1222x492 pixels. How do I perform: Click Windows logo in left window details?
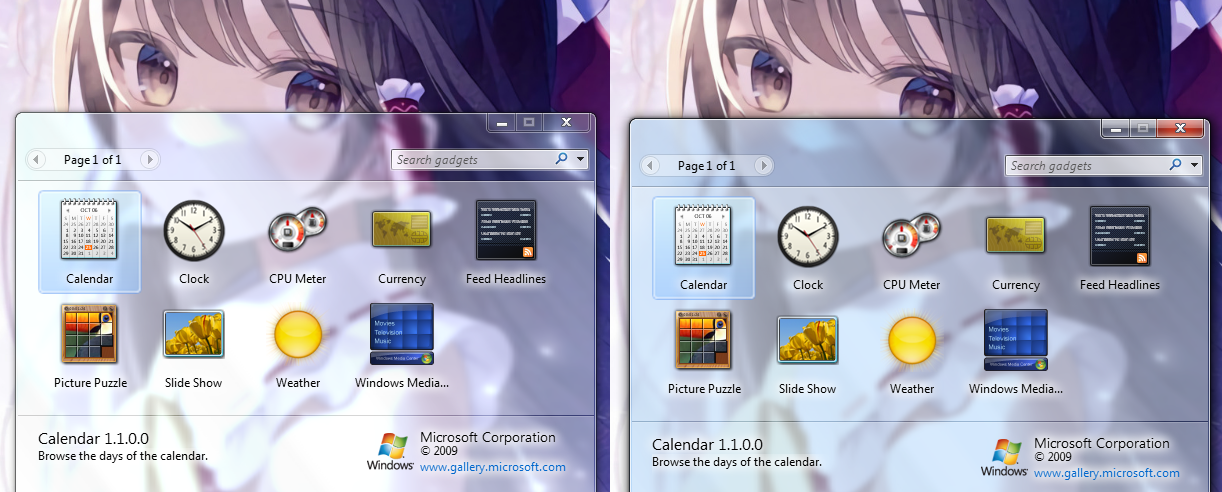390,452
